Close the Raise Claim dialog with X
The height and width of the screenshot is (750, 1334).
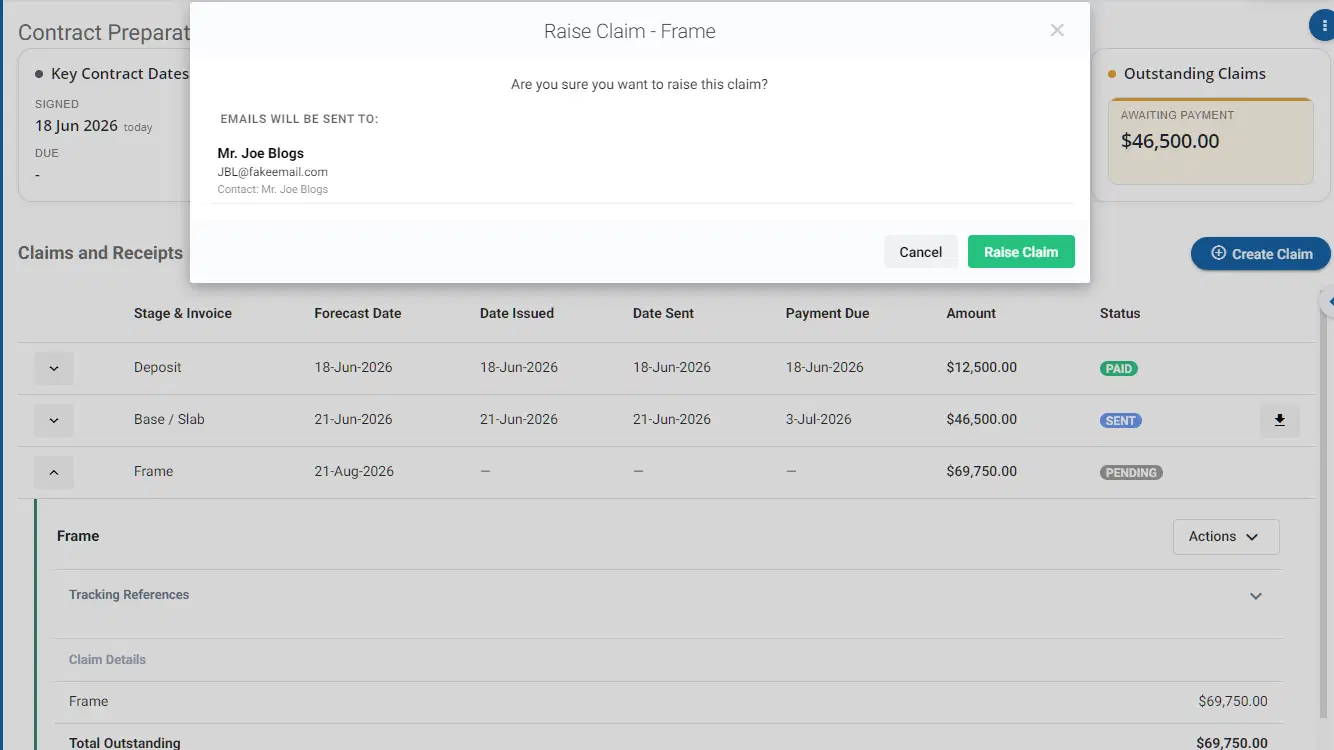tap(1057, 30)
